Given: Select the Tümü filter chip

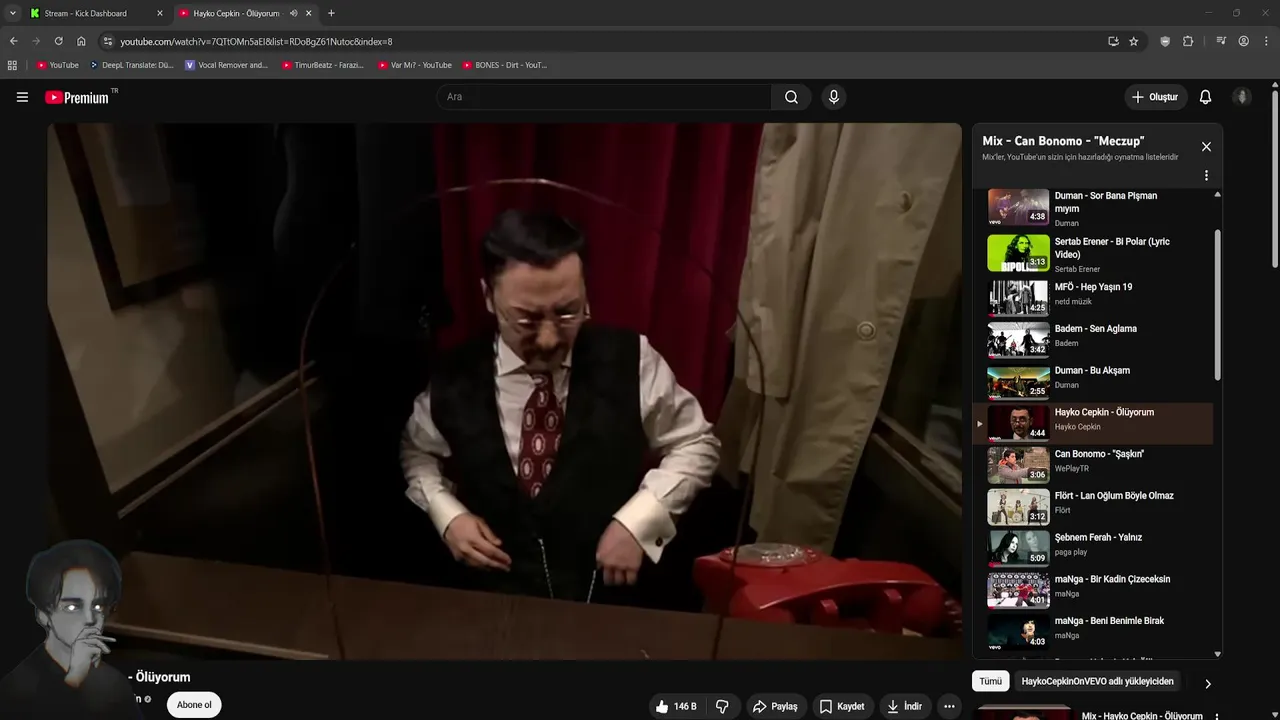Looking at the screenshot, I should [990, 681].
